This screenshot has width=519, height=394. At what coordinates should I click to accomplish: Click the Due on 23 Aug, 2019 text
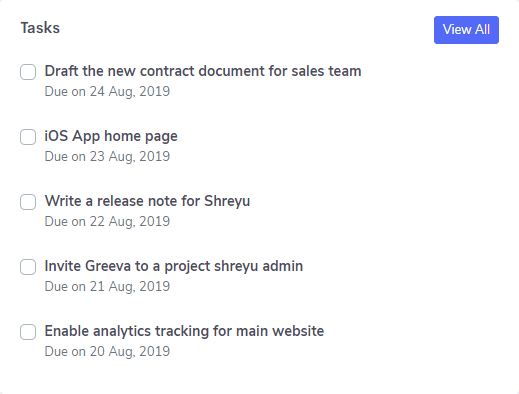point(107,157)
